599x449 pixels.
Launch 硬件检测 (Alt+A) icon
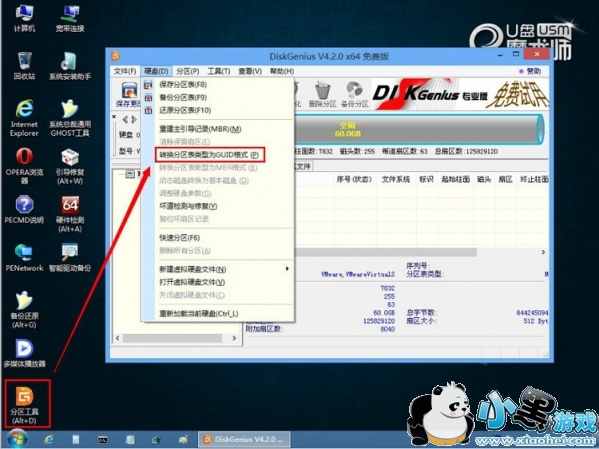coord(70,214)
